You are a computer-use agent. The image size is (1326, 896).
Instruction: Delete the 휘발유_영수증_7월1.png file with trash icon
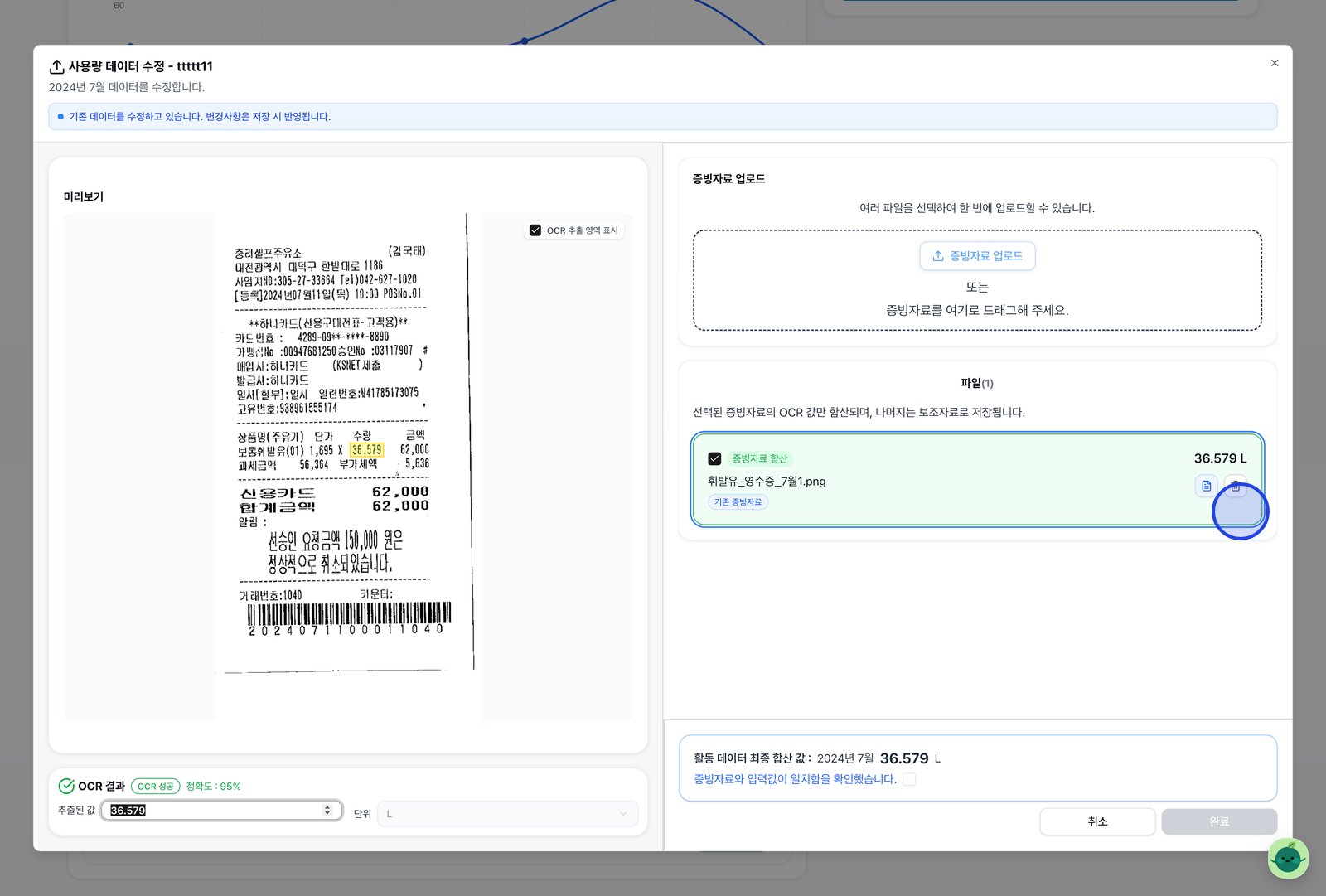click(1235, 486)
